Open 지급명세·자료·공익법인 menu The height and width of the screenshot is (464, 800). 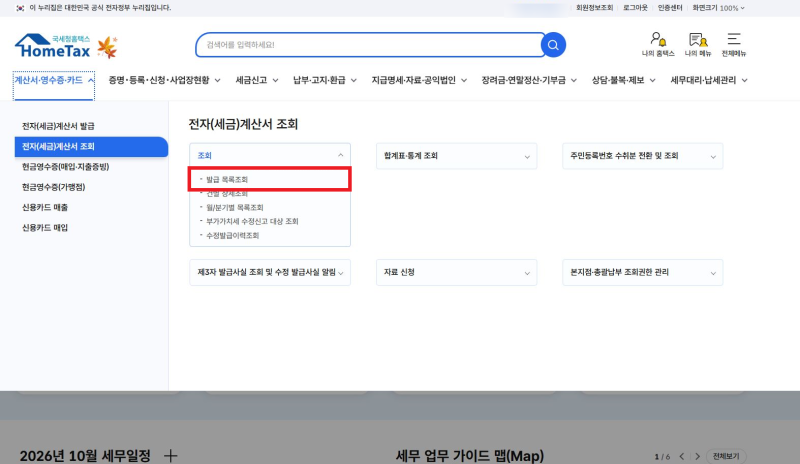pos(419,80)
